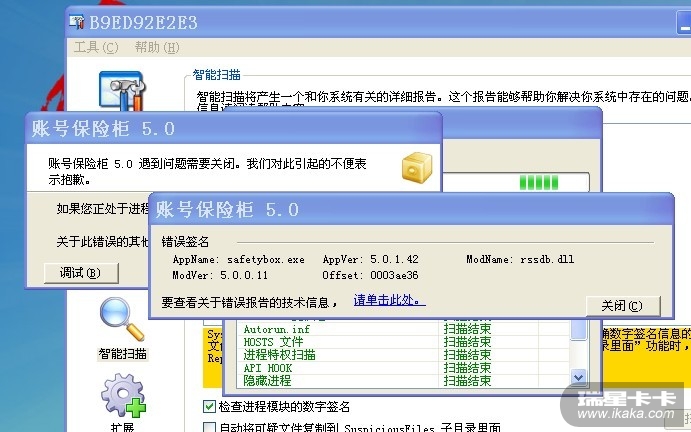
Task: Click the AppVer: 5.0.1.42 text
Action: point(371,259)
